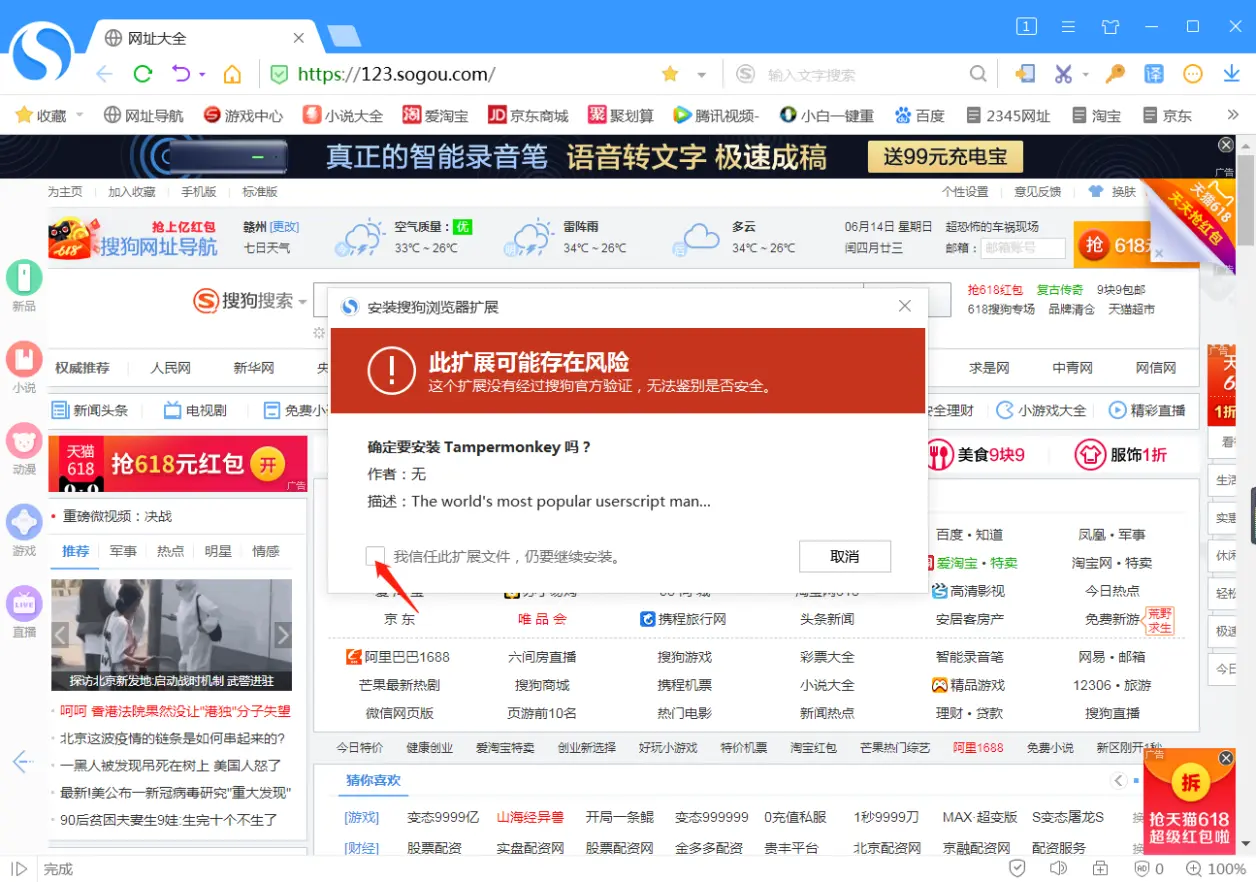Click the back navigation arrow
Screen dimensions: 1256x882
[104, 74]
